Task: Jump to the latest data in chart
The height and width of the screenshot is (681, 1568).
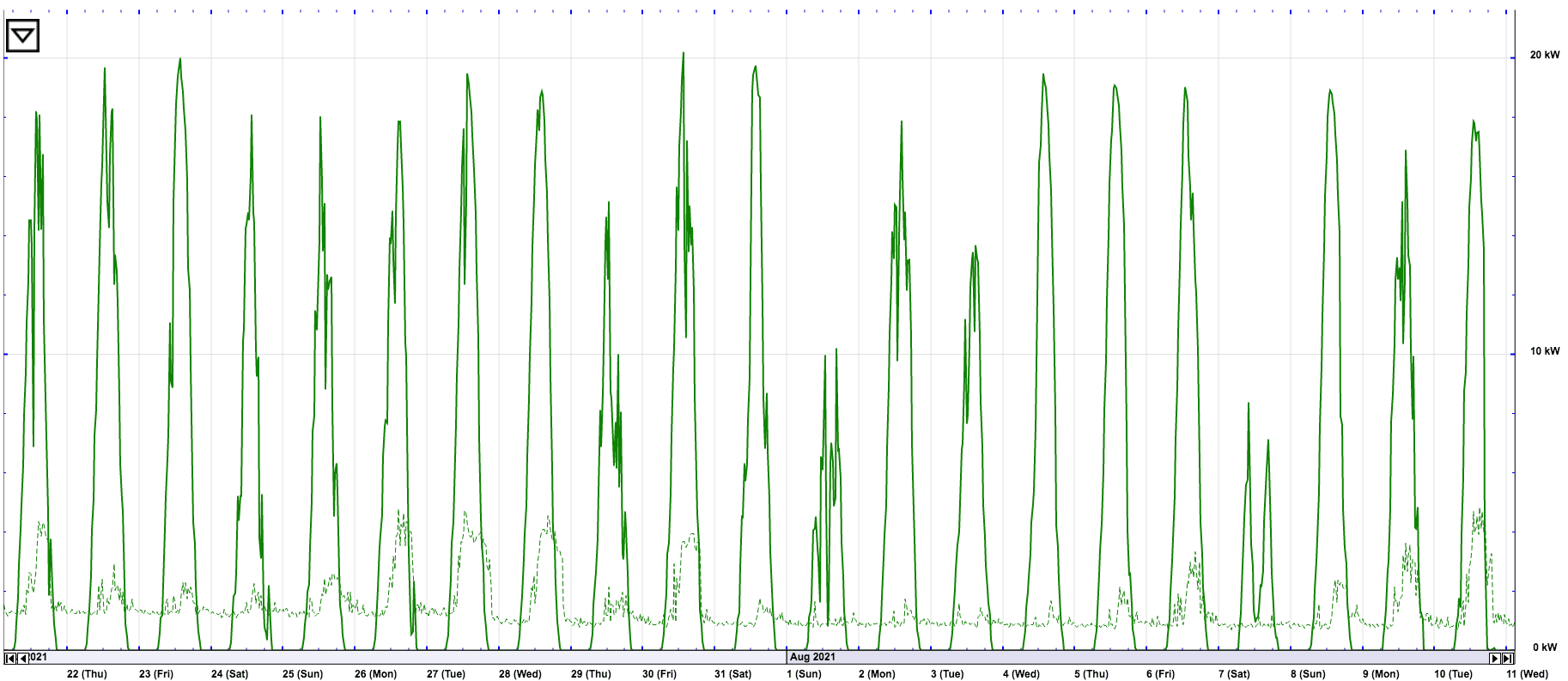Action: [1507, 658]
